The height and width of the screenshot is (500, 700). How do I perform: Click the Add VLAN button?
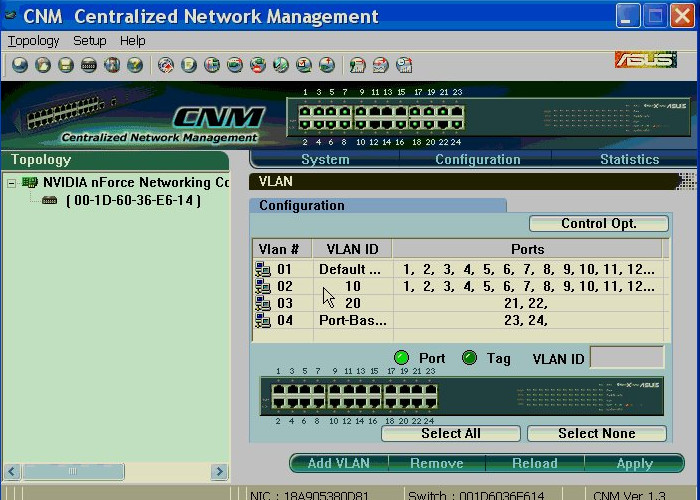click(339, 463)
